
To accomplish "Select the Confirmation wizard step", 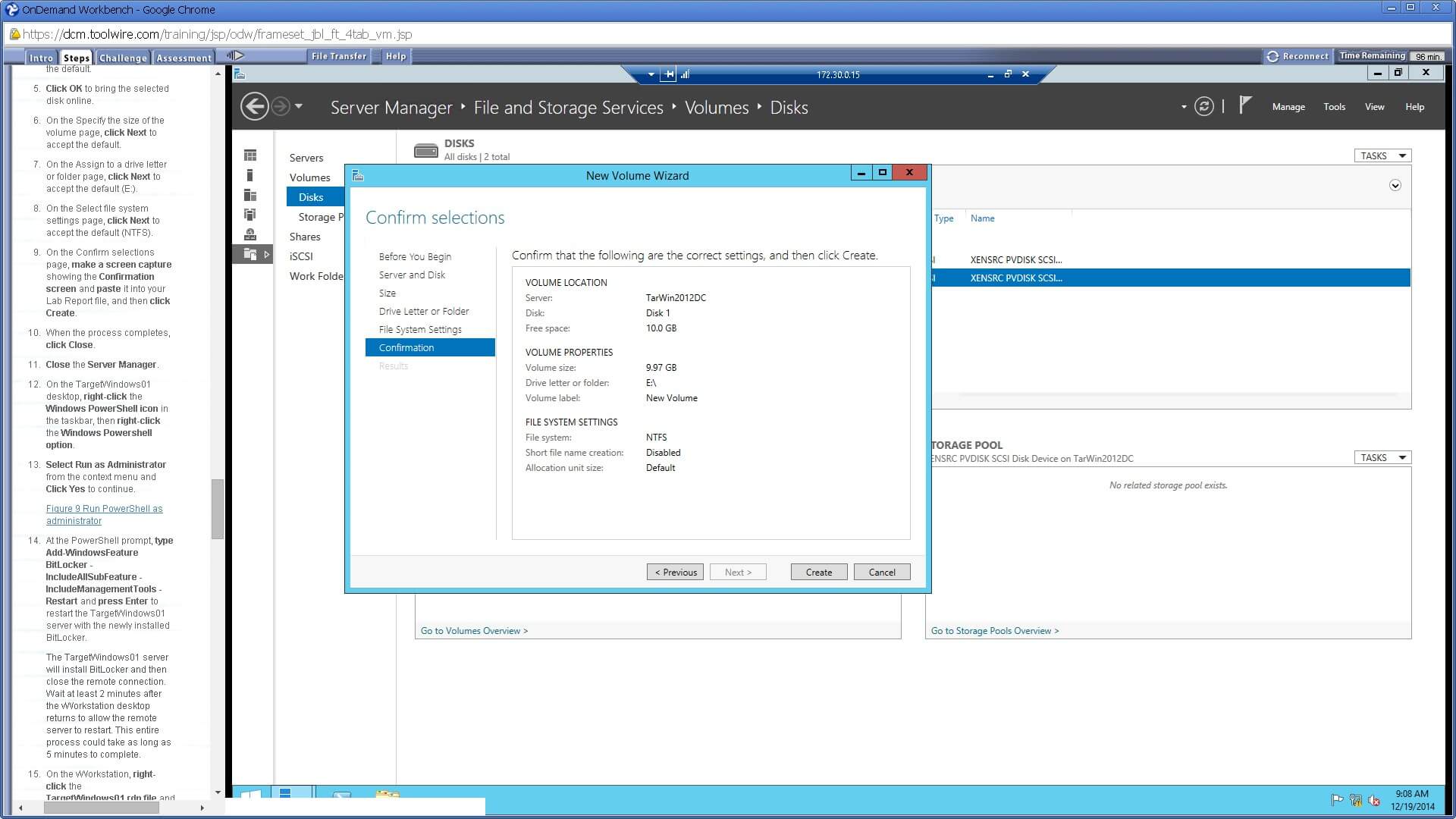I will [406, 347].
